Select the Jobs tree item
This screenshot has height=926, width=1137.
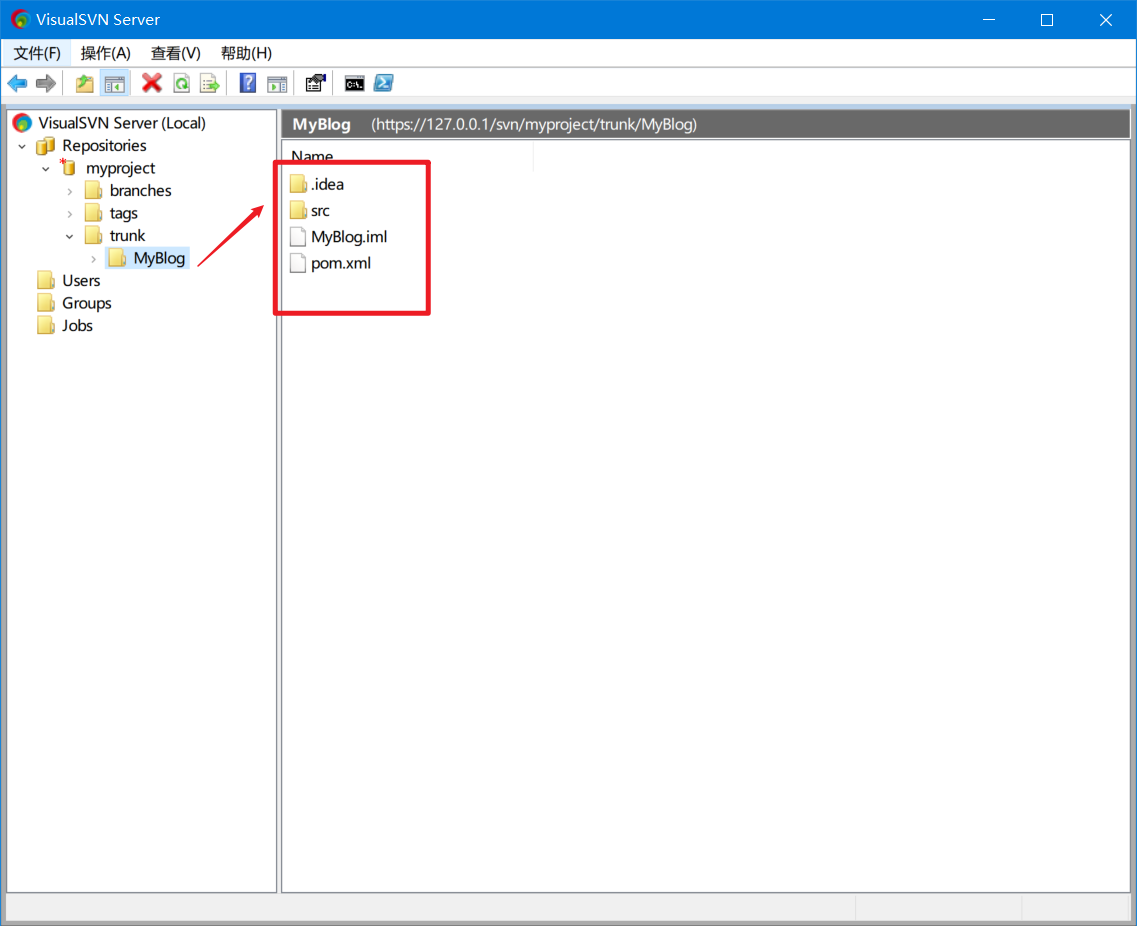pyautogui.click(x=77, y=326)
